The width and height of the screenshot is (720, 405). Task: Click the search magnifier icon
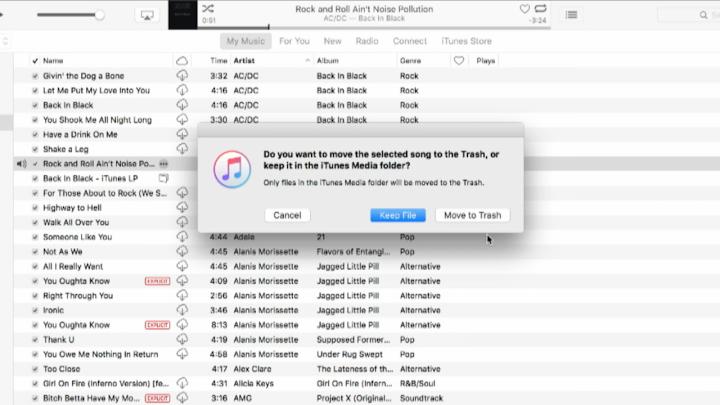(703, 15)
